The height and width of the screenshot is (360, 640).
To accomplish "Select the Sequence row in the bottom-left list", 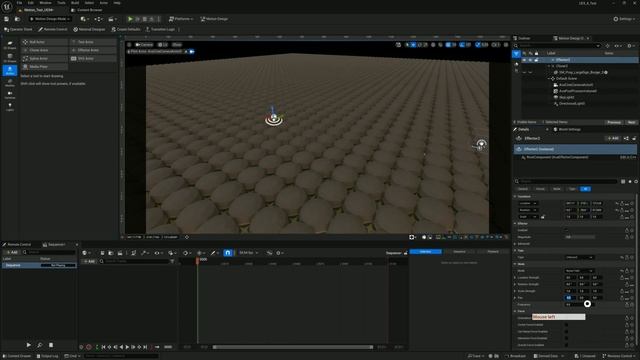I will 39,266.
